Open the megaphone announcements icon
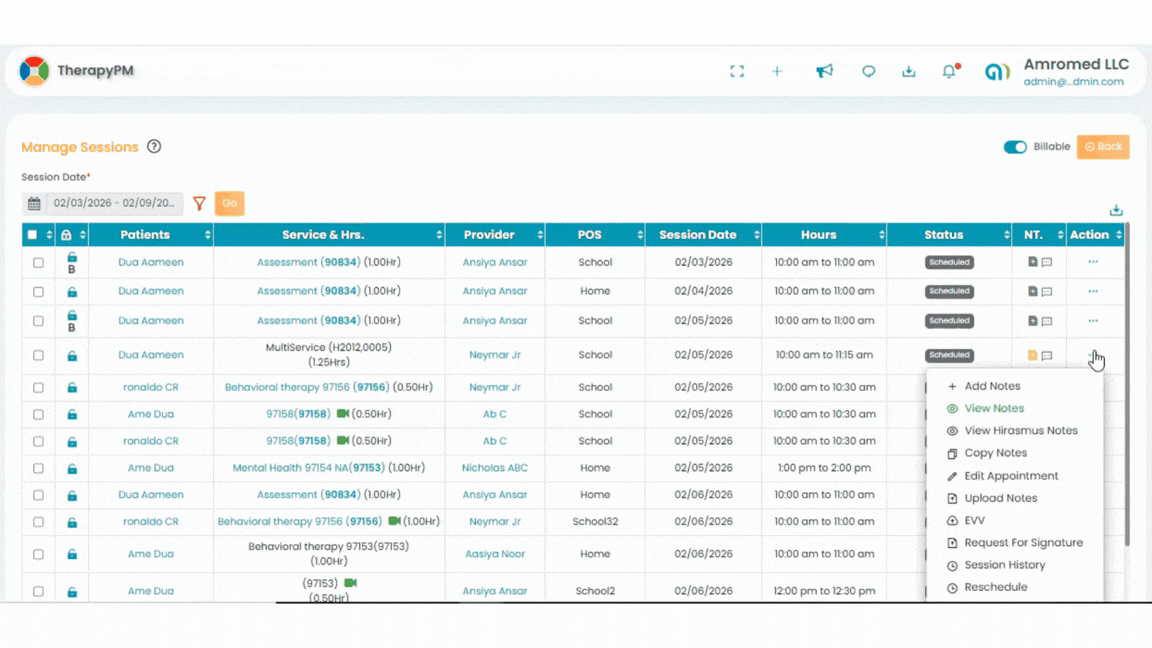Screen dimensions: 1152x648 (824, 71)
